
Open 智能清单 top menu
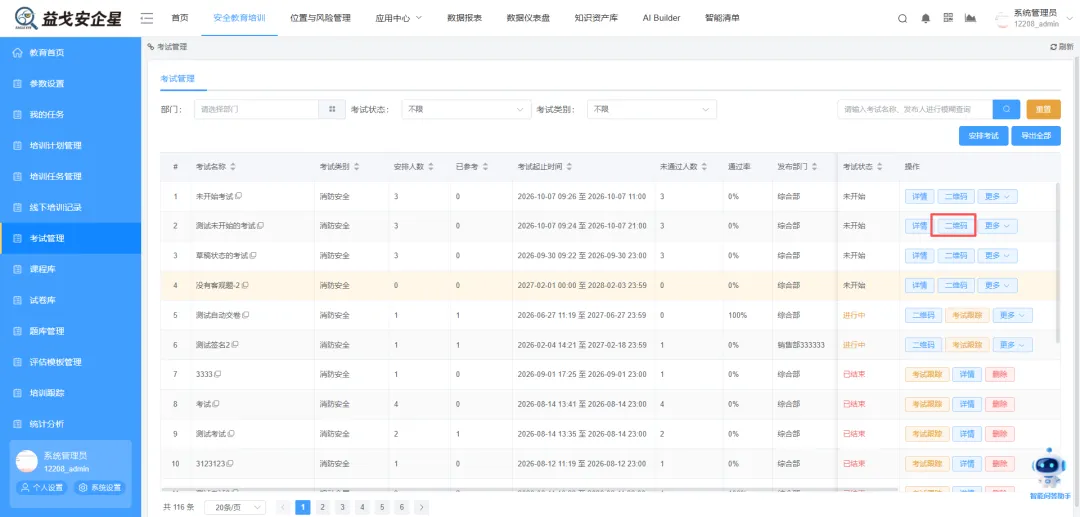(x=723, y=18)
